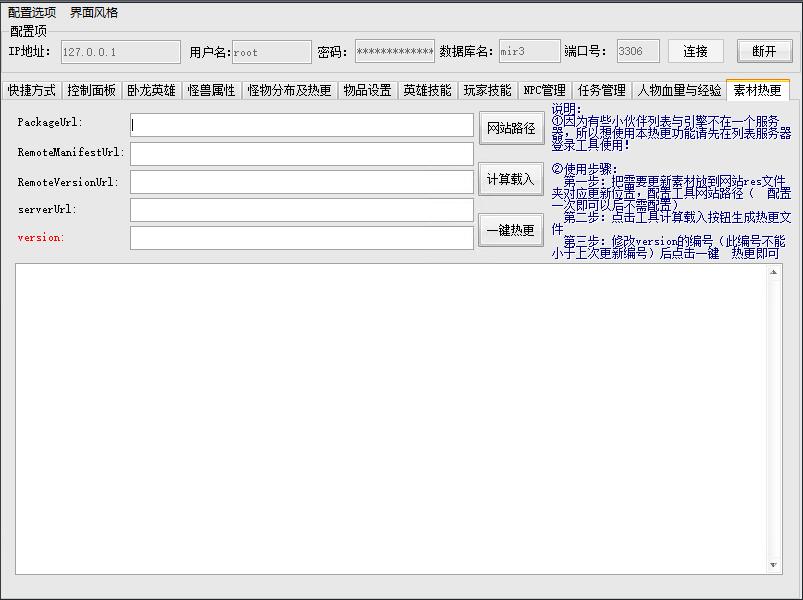Click the 网站路径 button

click(511, 129)
